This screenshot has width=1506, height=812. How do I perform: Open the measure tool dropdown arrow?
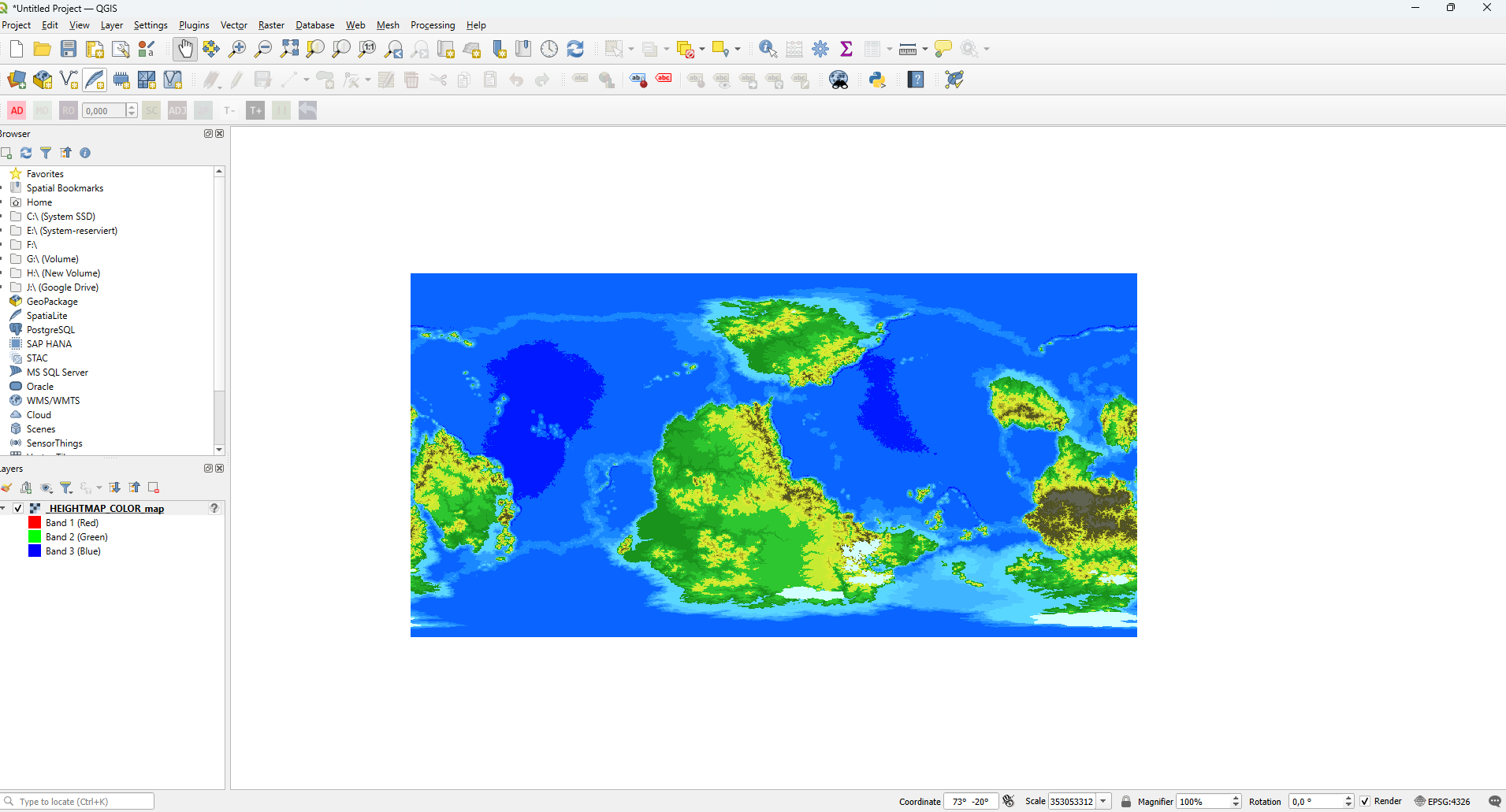[x=925, y=50]
